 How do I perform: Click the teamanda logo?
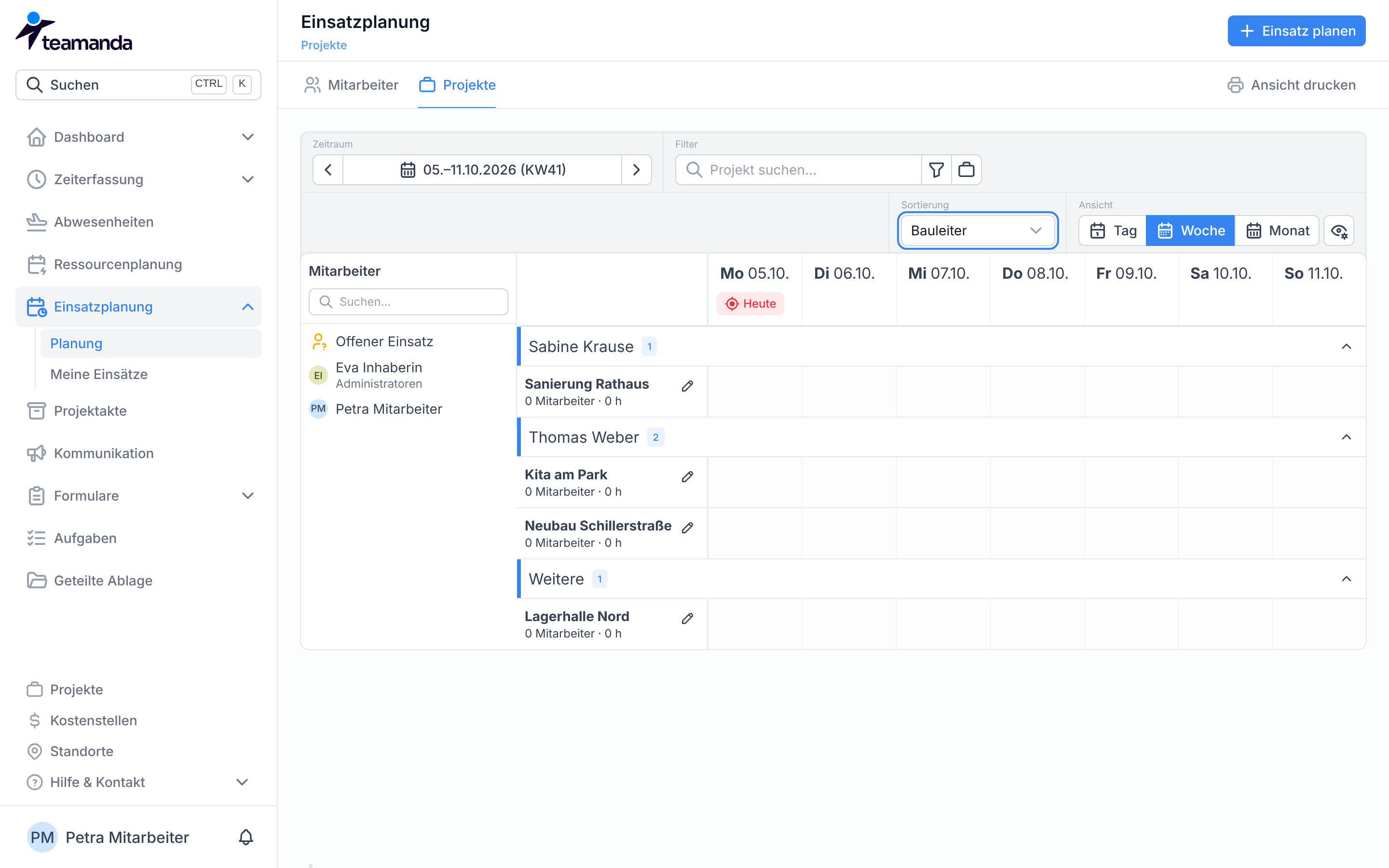[73, 31]
